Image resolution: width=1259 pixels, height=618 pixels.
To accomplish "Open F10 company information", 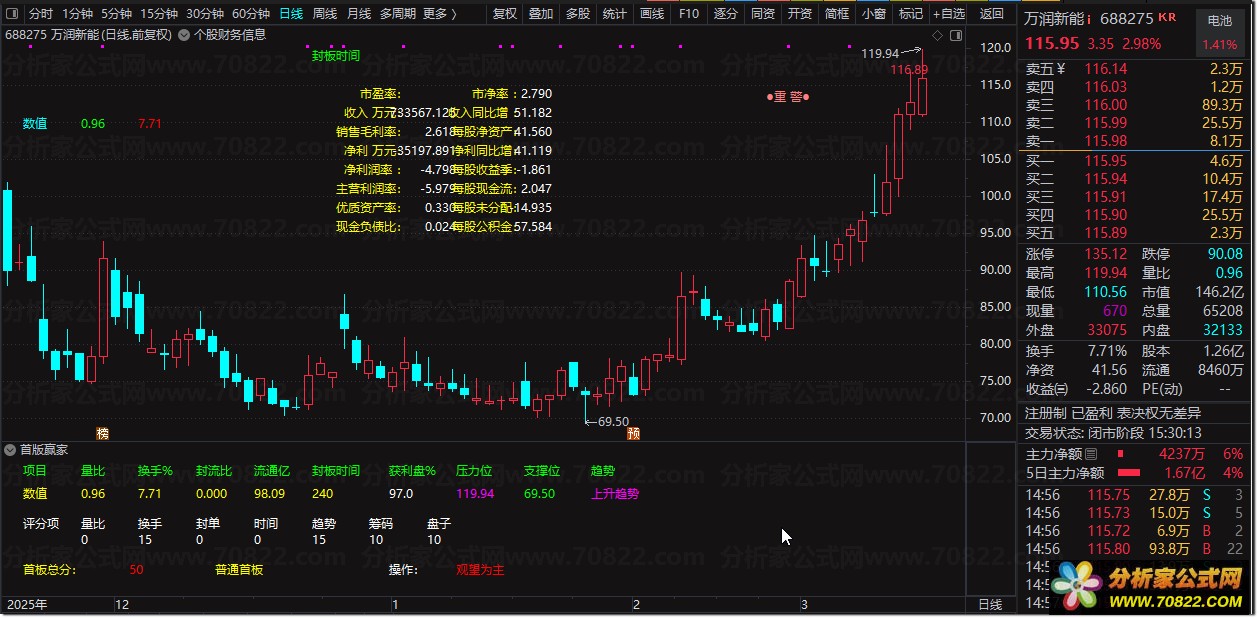I will click(689, 14).
